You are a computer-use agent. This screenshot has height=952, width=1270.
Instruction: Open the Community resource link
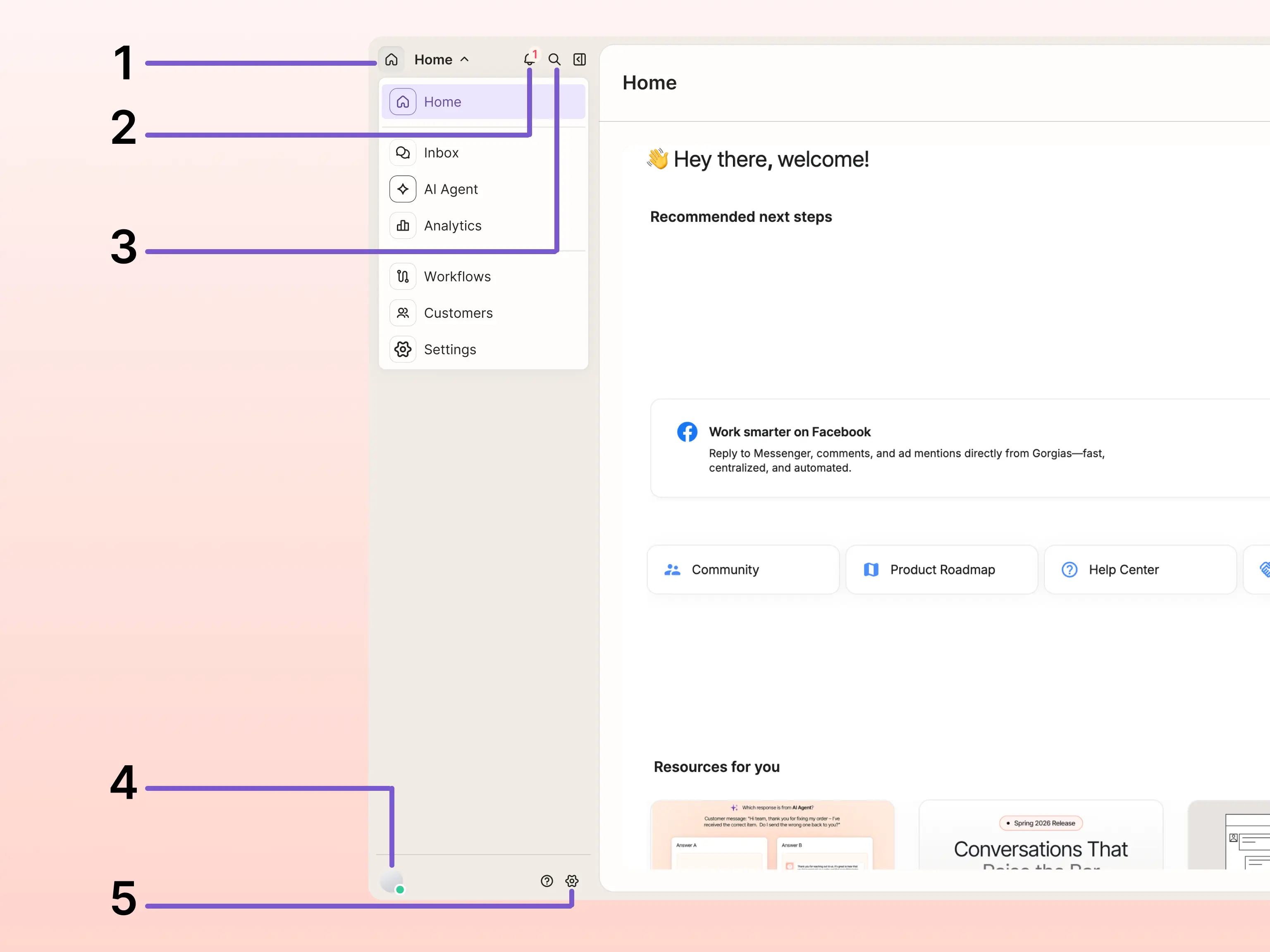pyautogui.click(x=743, y=569)
